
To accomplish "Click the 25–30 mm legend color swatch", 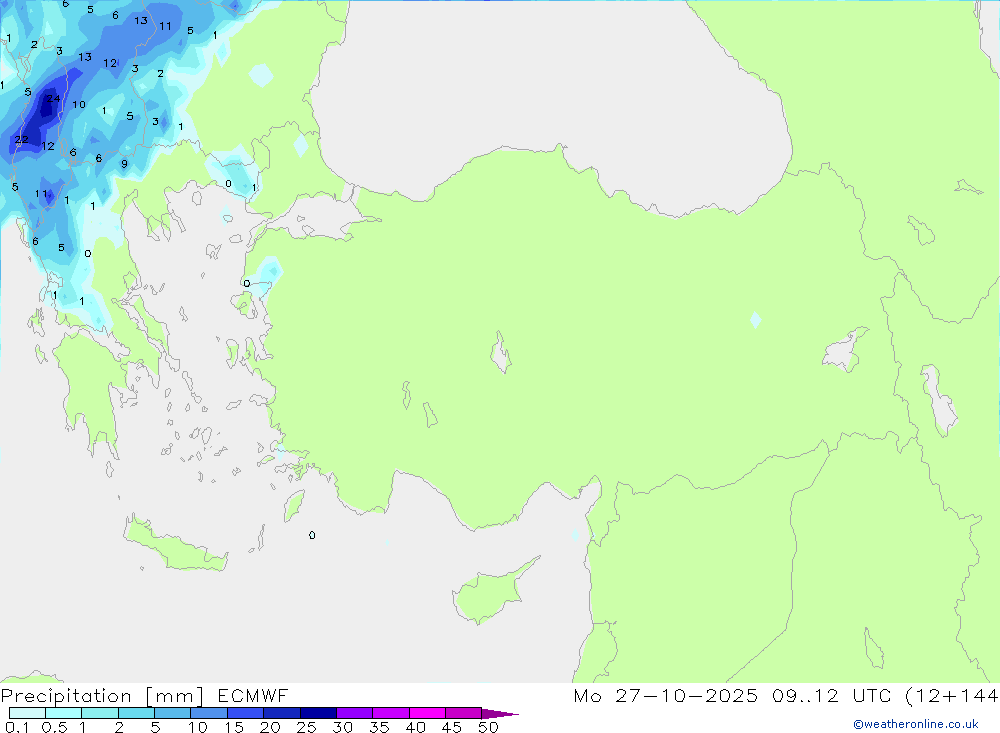I will coord(318,713).
